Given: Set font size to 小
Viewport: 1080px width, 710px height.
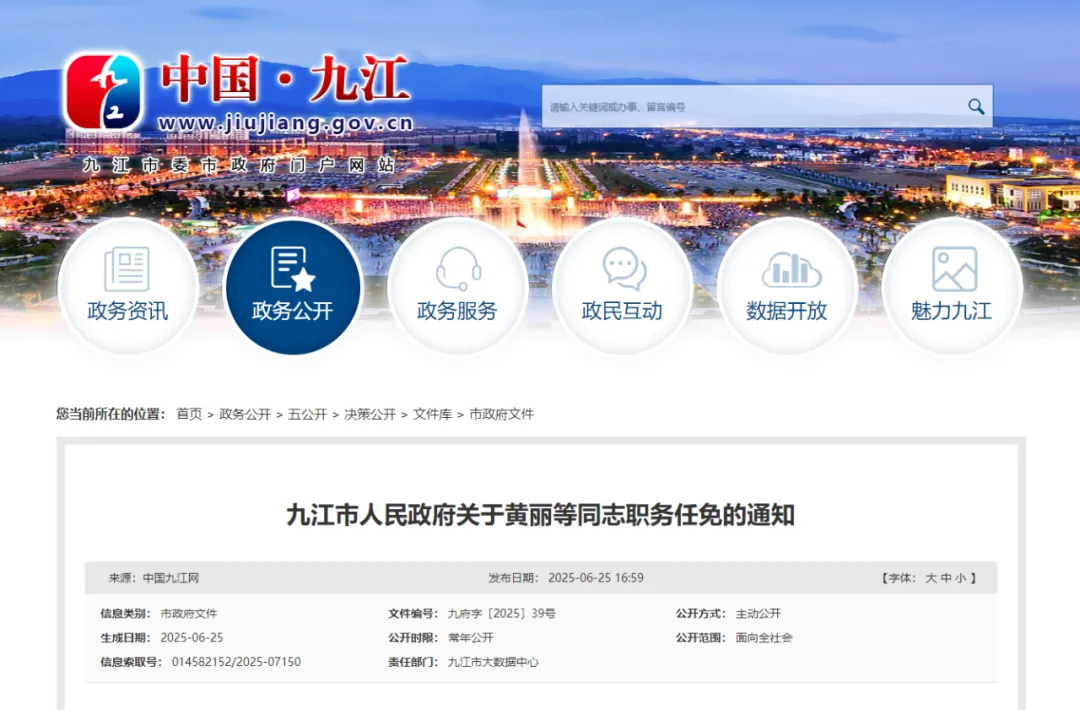Looking at the screenshot, I should 960,578.
